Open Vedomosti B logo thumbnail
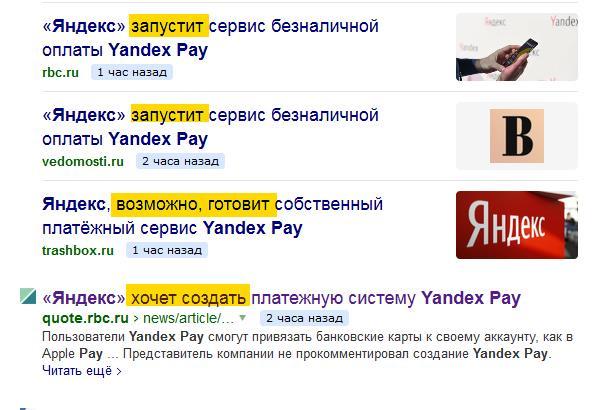 (517, 136)
